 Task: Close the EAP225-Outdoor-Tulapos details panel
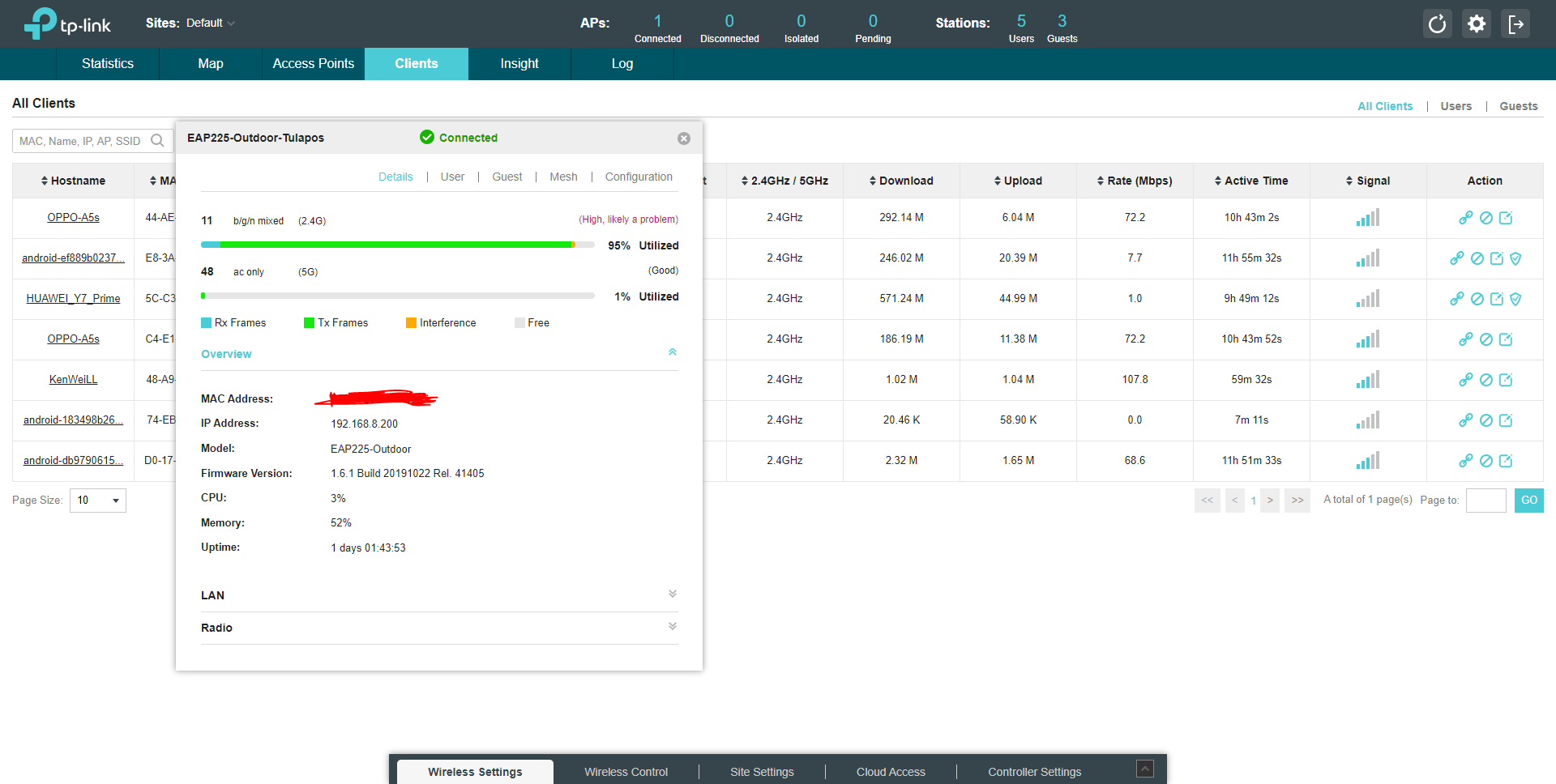(x=684, y=138)
